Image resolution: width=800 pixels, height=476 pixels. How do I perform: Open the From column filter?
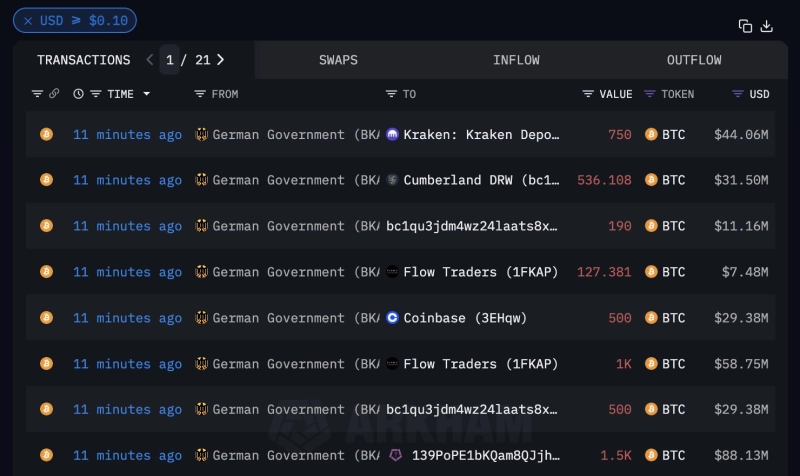(200, 94)
